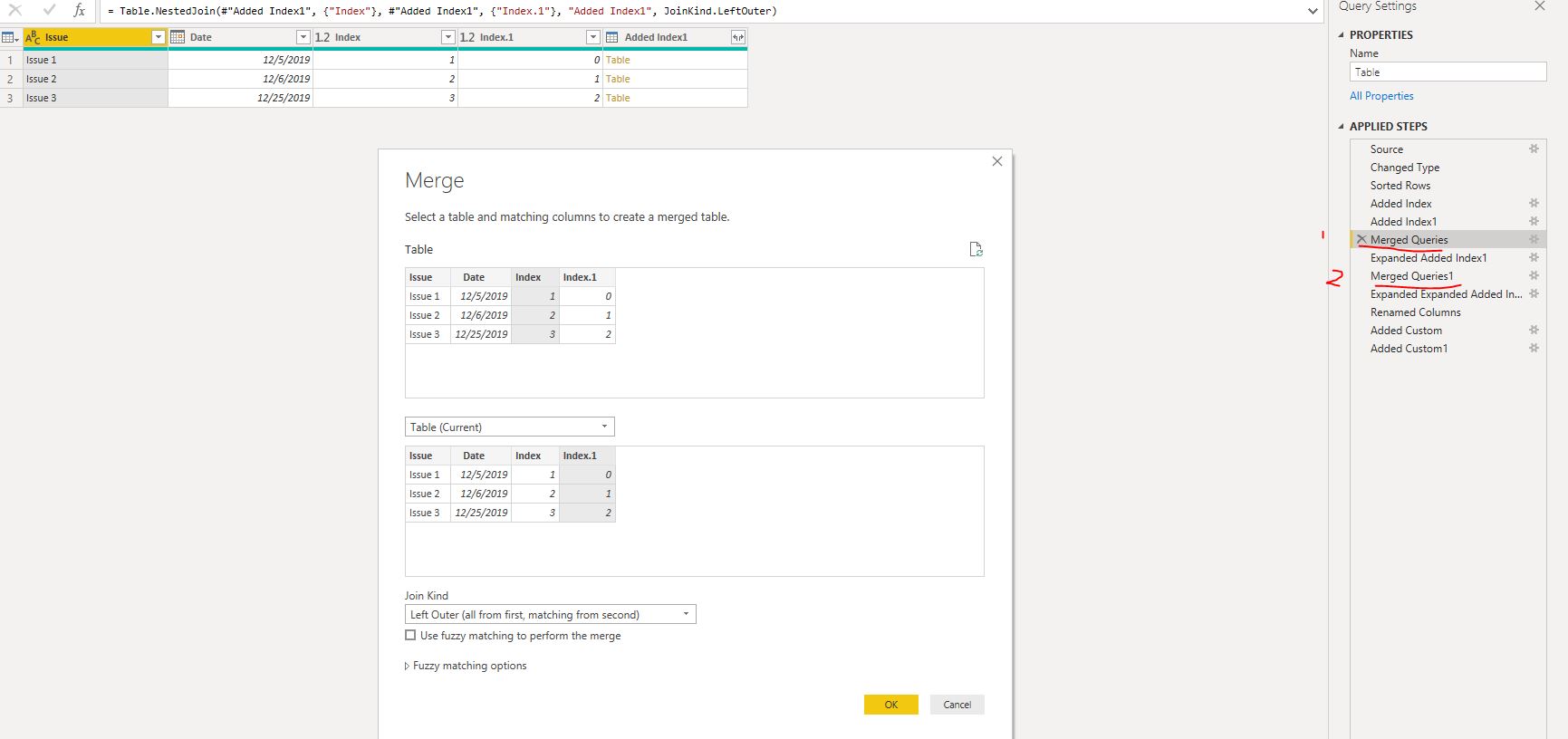
Task: Open the Join Kind dropdown
Action: click(x=550, y=614)
